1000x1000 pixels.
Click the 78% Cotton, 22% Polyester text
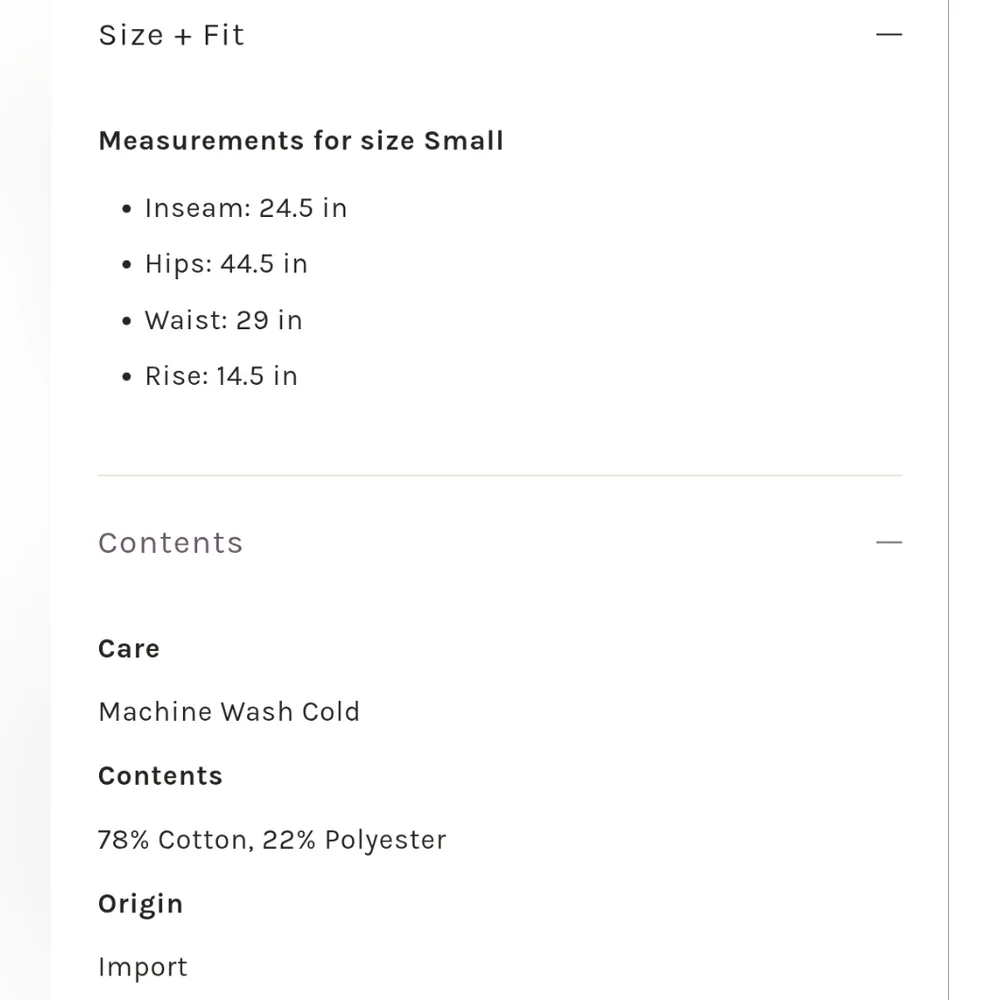coord(272,840)
